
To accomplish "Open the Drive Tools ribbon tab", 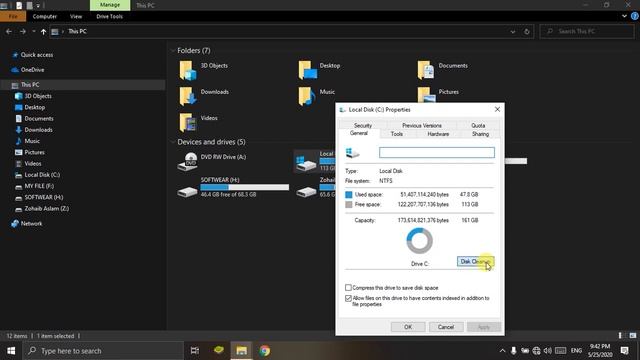I will [x=109, y=16].
